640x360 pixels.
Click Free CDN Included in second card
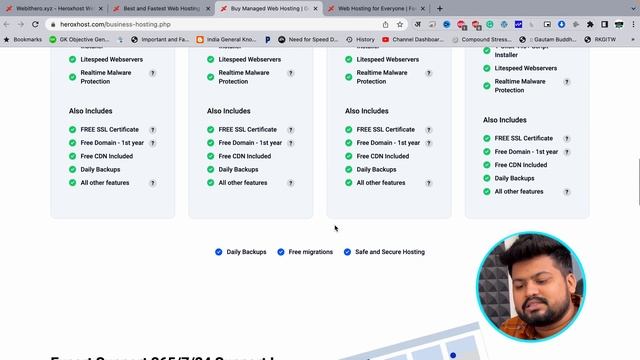tap(244, 156)
